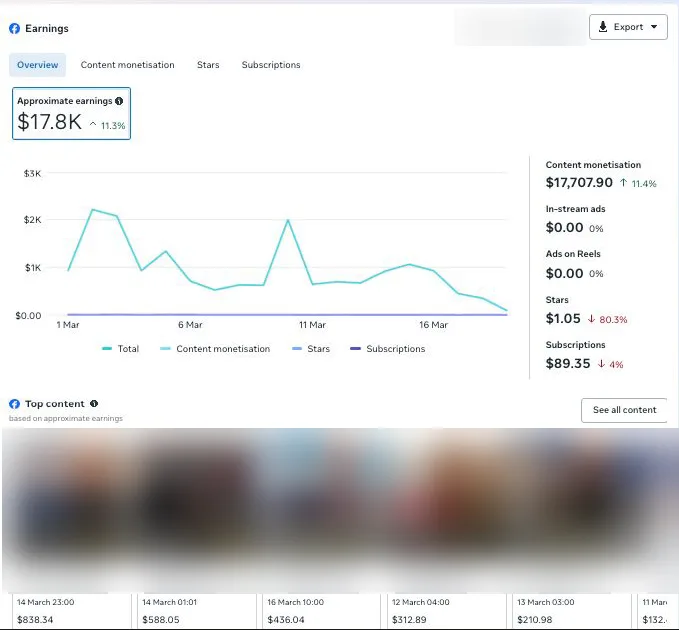This screenshot has height=630, width=679.
Task: Click the In-stream ads $0.00 value
Action: pyautogui.click(x=564, y=228)
